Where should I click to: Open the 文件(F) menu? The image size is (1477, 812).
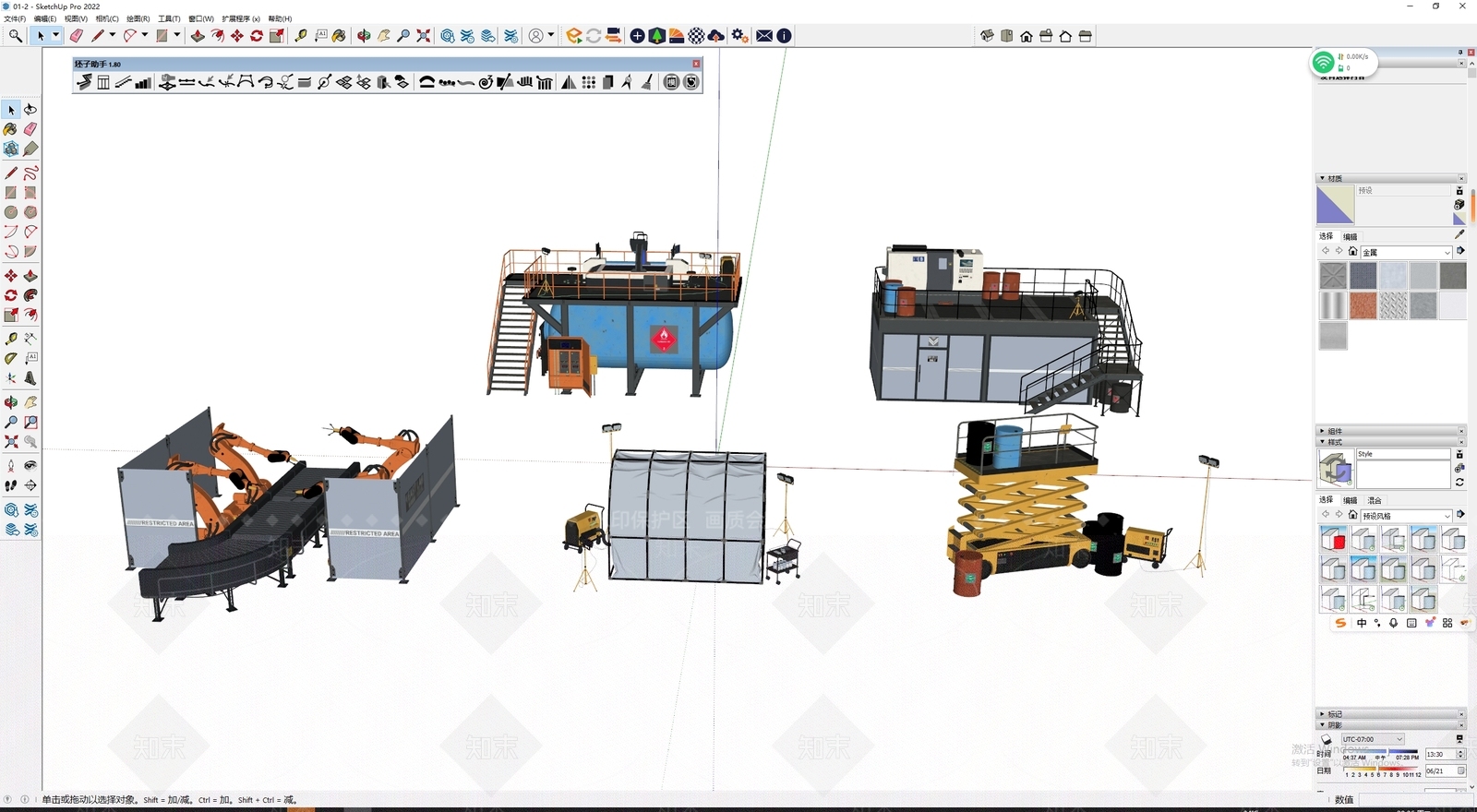(x=15, y=18)
